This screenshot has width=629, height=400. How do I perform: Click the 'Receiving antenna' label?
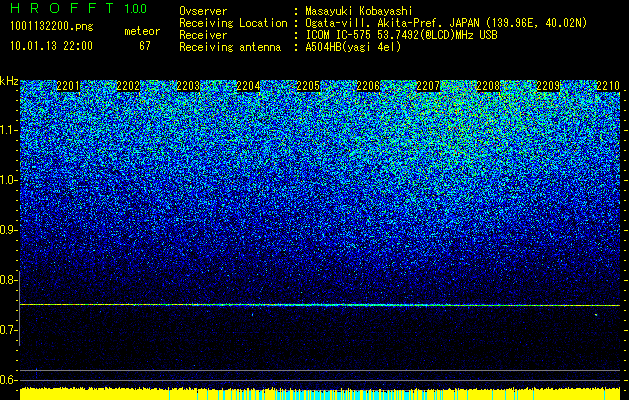point(230,47)
